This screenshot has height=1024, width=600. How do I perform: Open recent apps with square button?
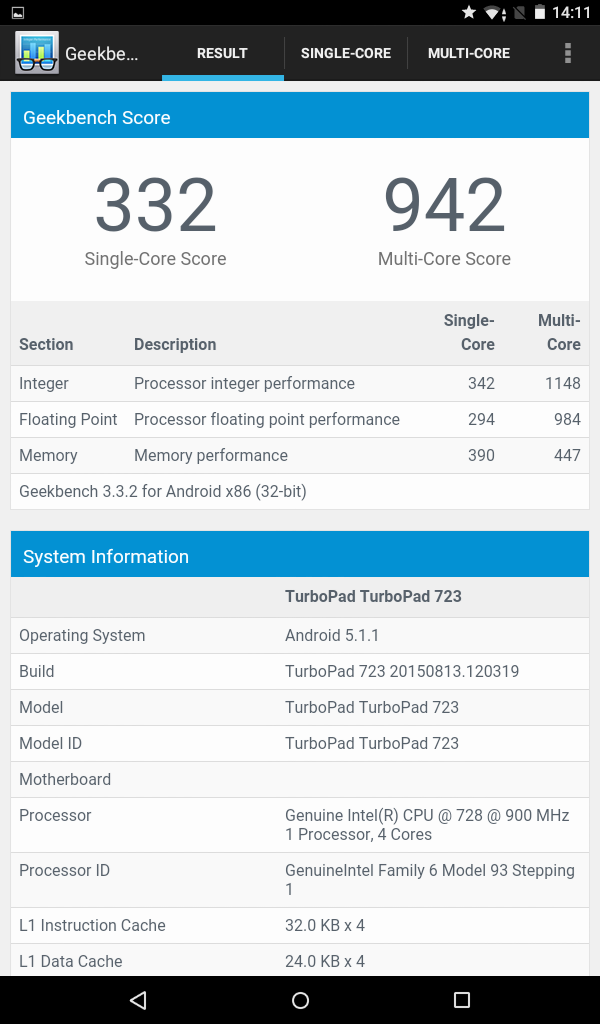(x=461, y=1000)
